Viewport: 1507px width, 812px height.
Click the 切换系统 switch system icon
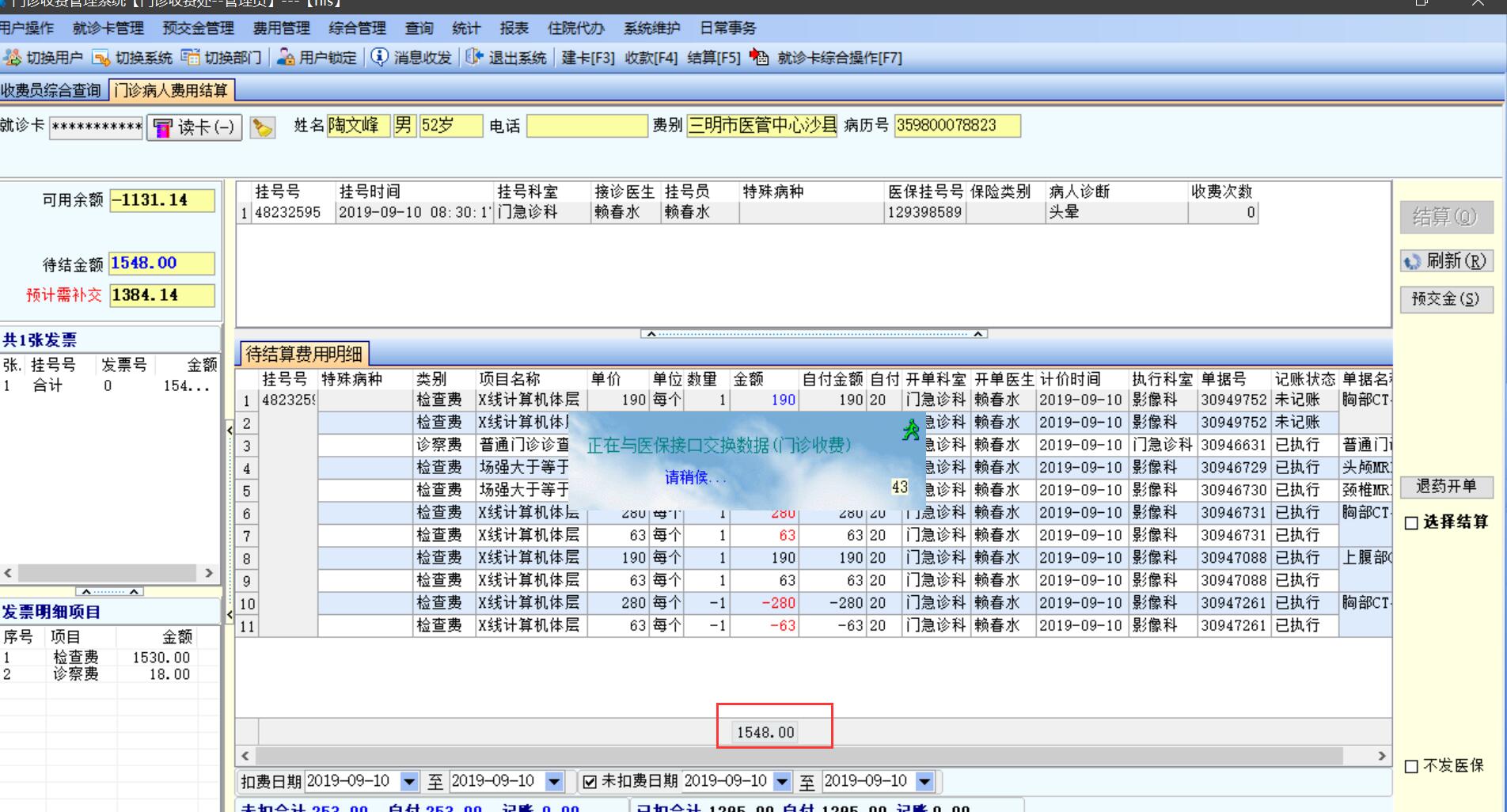pyautogui.click(x=101, y=58)
